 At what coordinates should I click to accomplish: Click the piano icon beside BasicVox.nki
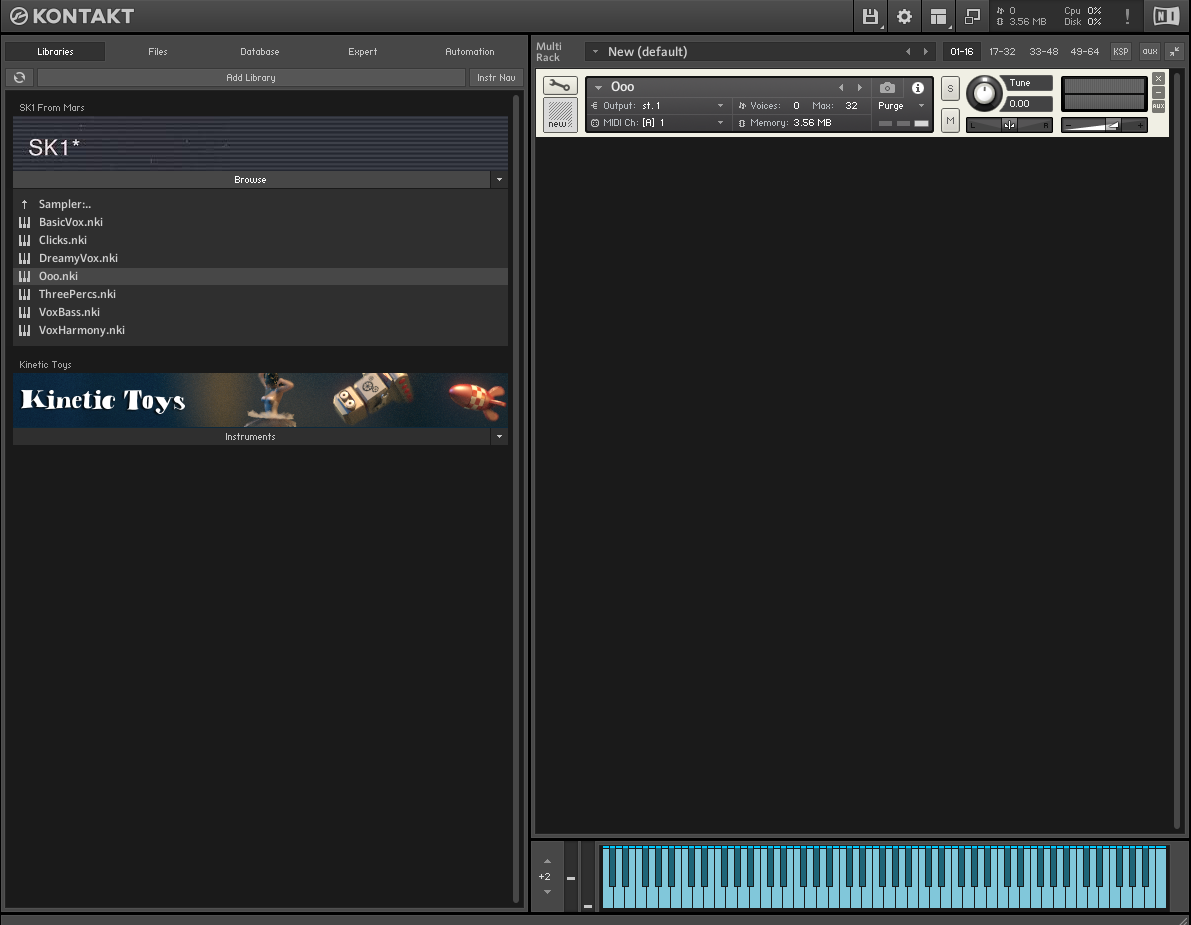(25, 222)
